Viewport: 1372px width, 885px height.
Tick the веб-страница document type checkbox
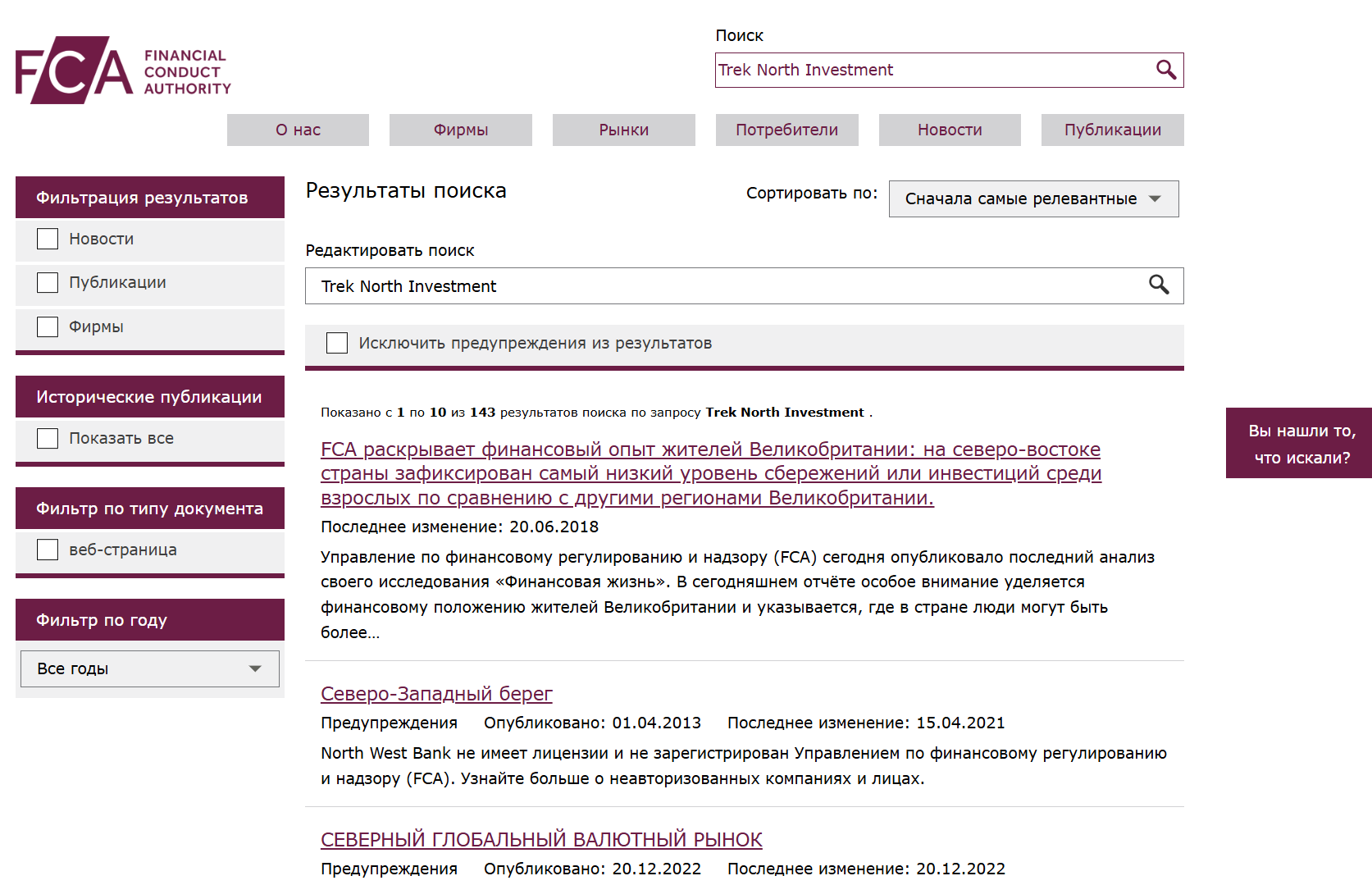(48, 550)
